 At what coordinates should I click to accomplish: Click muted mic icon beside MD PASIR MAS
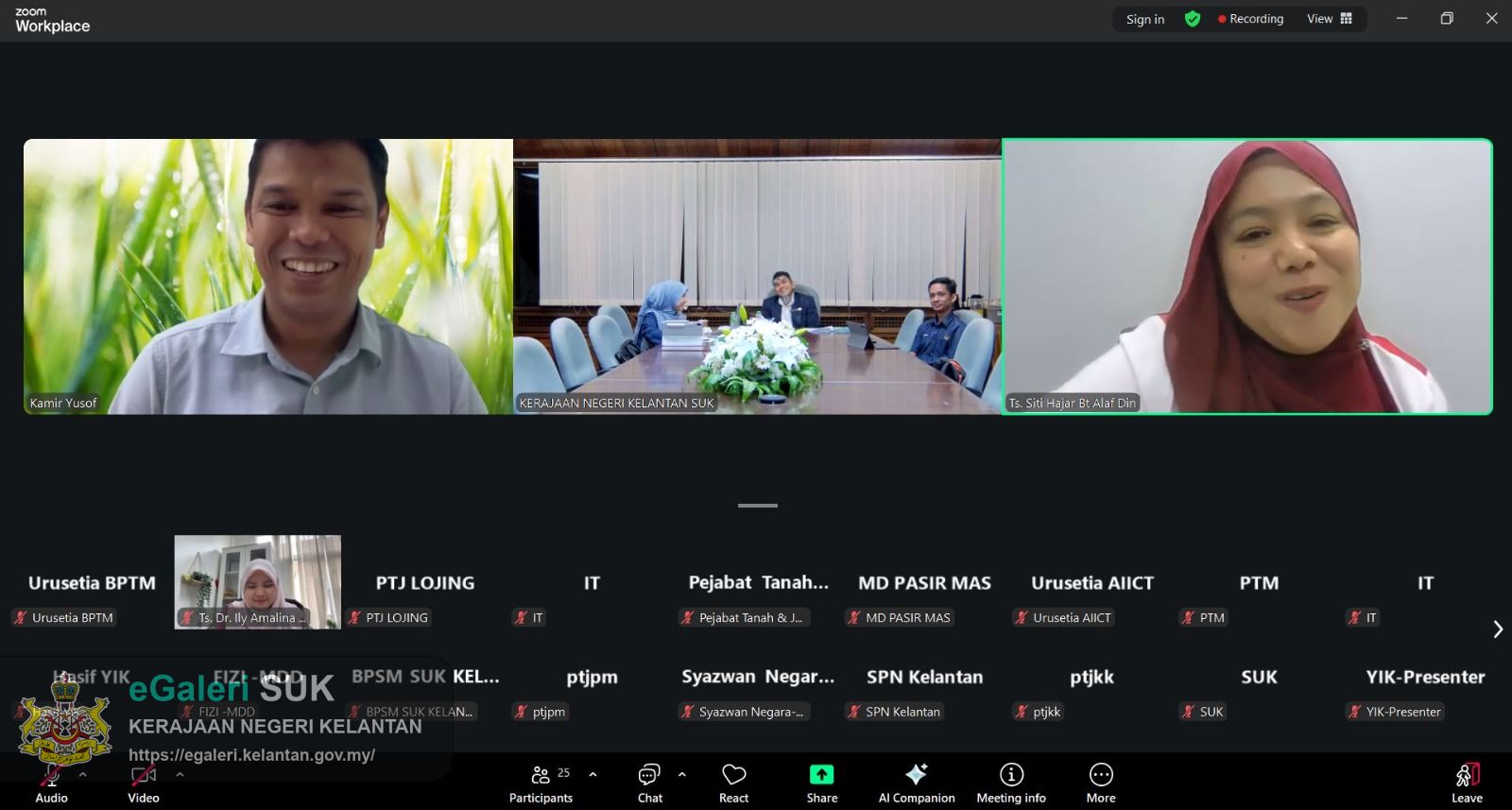pyautogui.click(x=854, y=617)
